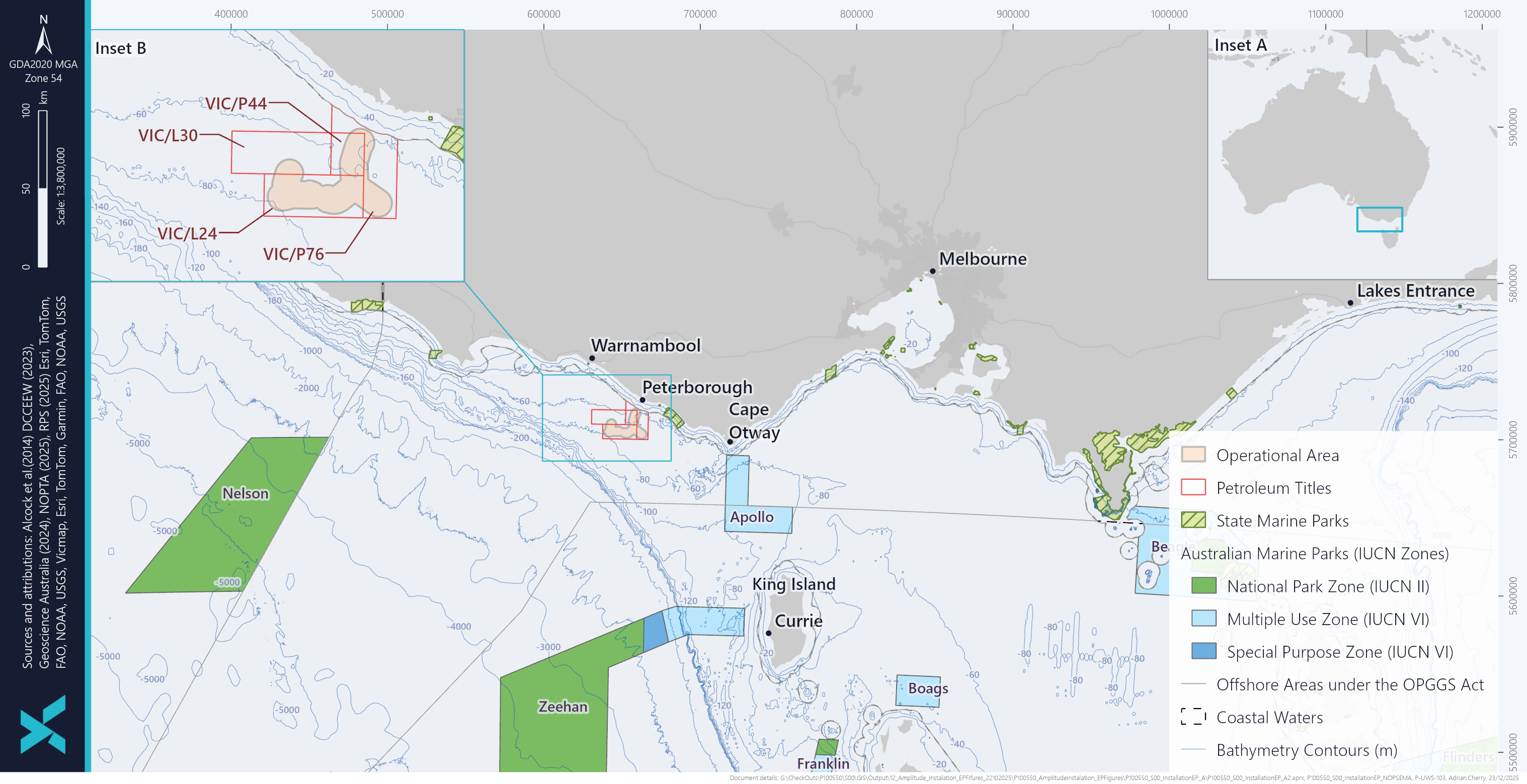Click the National Park Zone green swatch
Viewport: 1527px width, 784px height.
coord(1203,586)
